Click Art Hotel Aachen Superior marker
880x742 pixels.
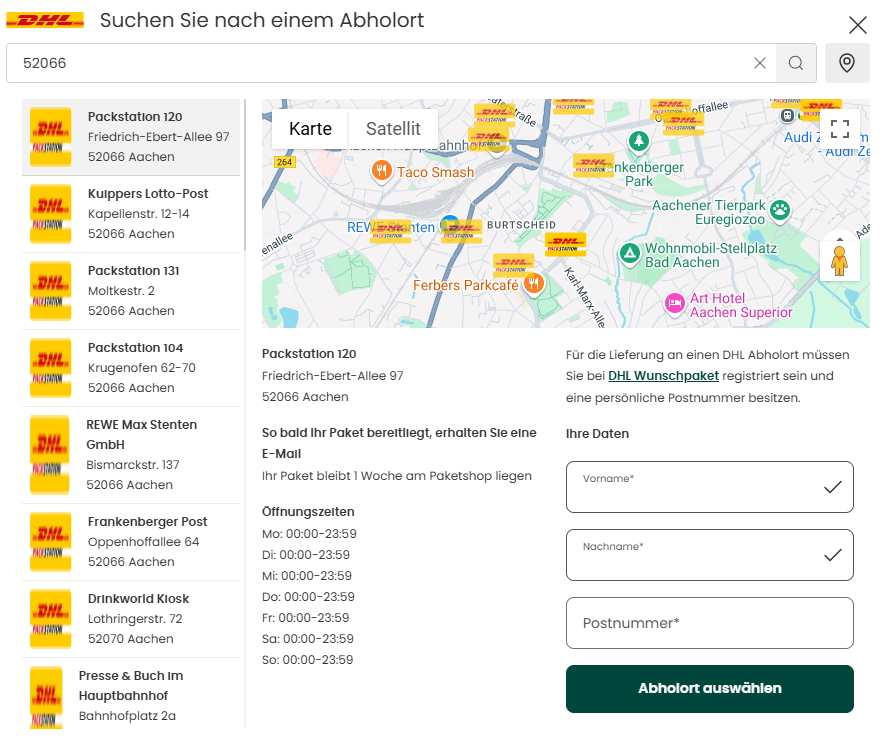pos(675,304)
